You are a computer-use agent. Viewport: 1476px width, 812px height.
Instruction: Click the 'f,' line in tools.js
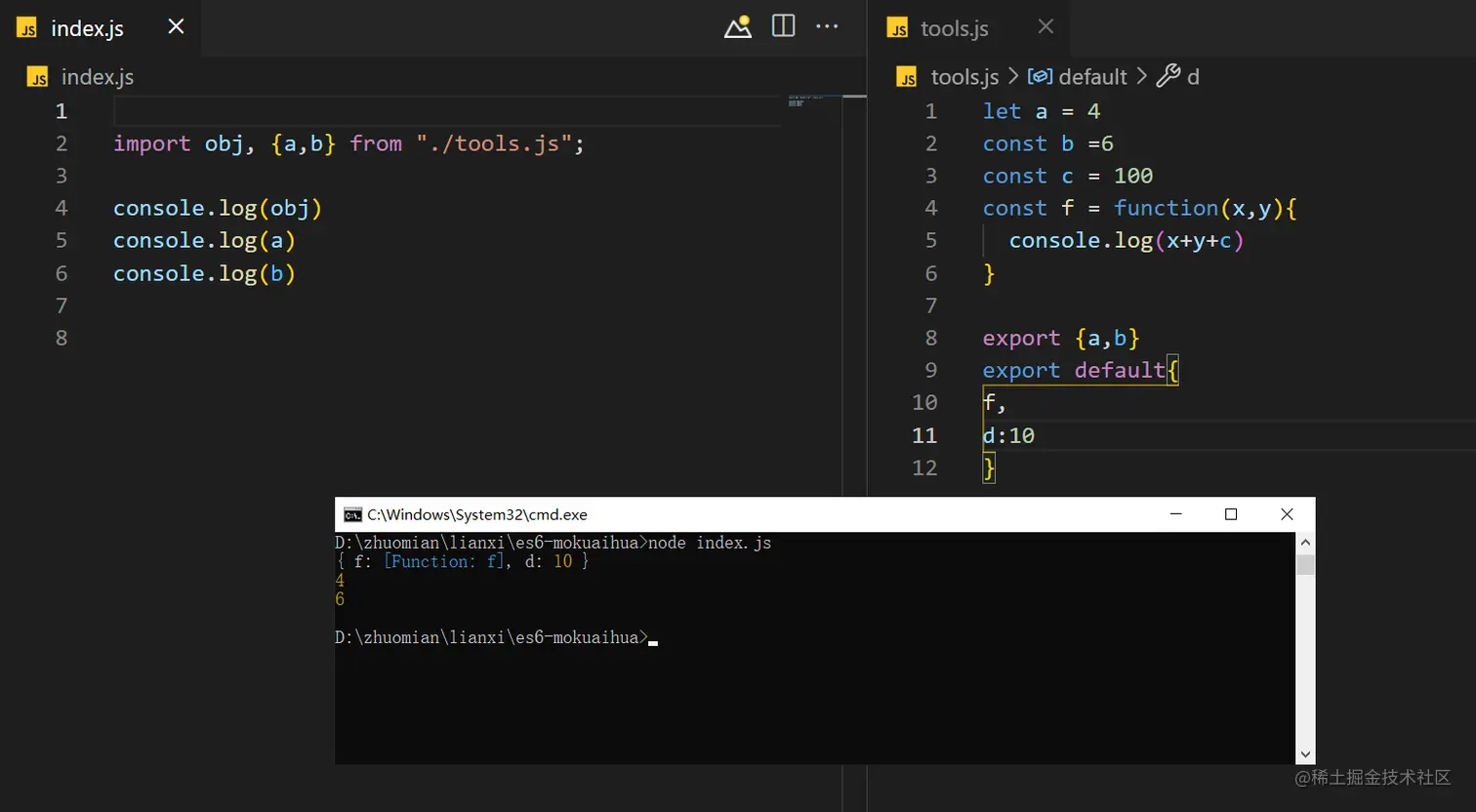click(x=995, y=402)
